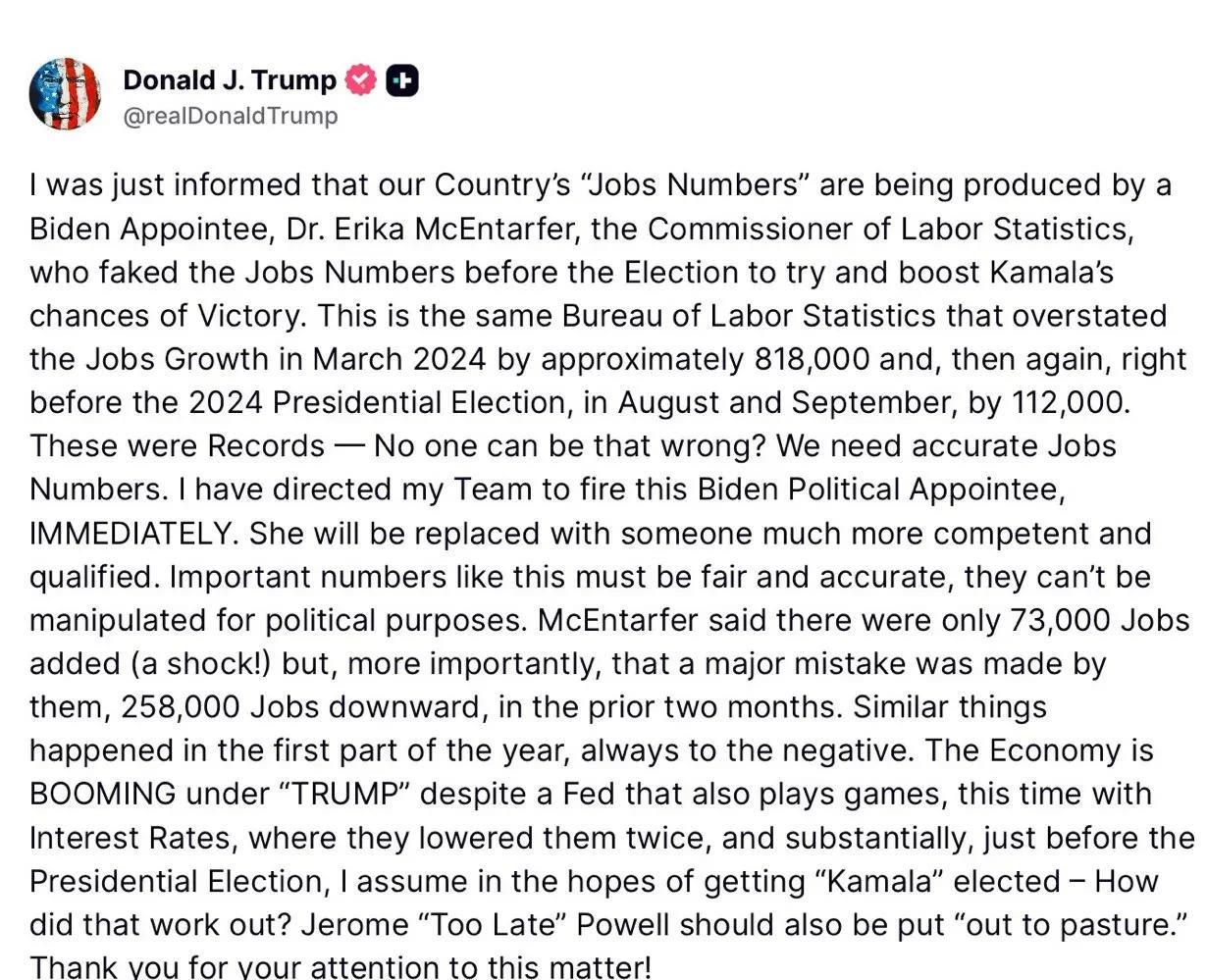Click "March 2024" in the post text
Viewport: 1207px width, 980px height.
coord(399,359)
